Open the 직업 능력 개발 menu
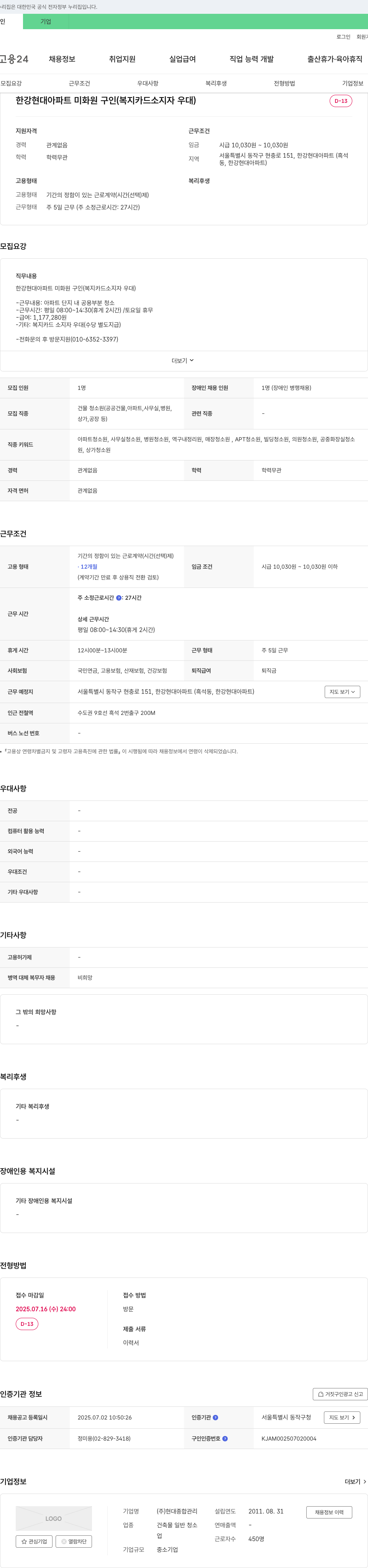 251,59
